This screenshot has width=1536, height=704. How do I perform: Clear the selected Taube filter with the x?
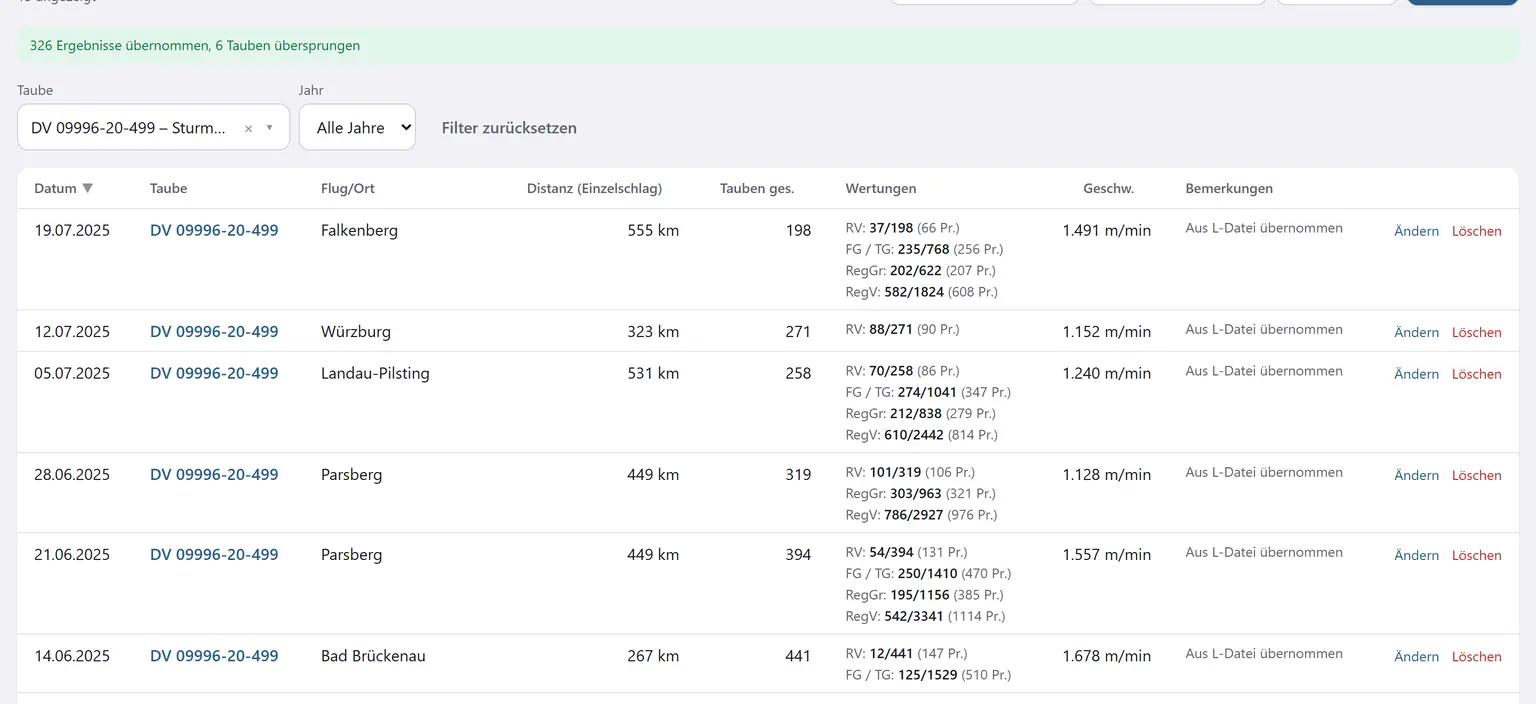point(248,128)
